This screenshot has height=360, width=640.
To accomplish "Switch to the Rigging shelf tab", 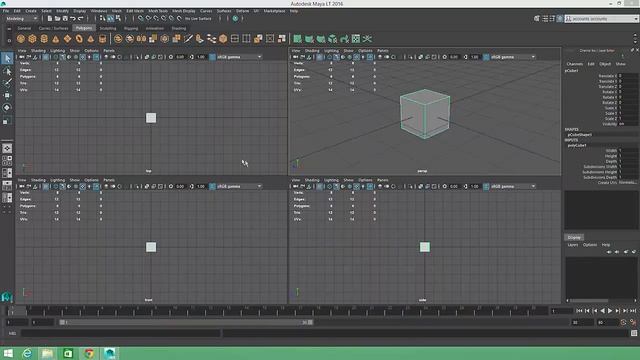I will pos(131,28).
